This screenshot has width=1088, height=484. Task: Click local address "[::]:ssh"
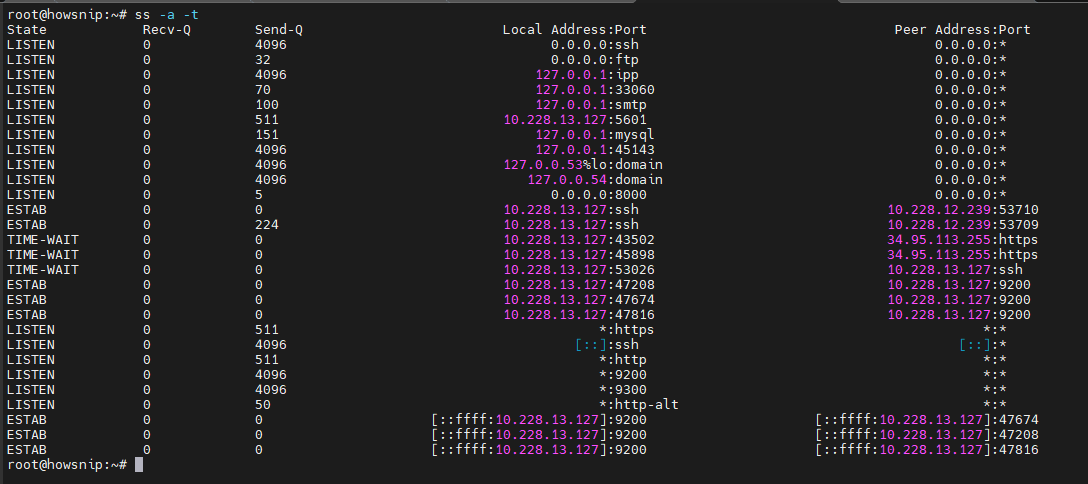pyautogui.click(x=607, y=345)
